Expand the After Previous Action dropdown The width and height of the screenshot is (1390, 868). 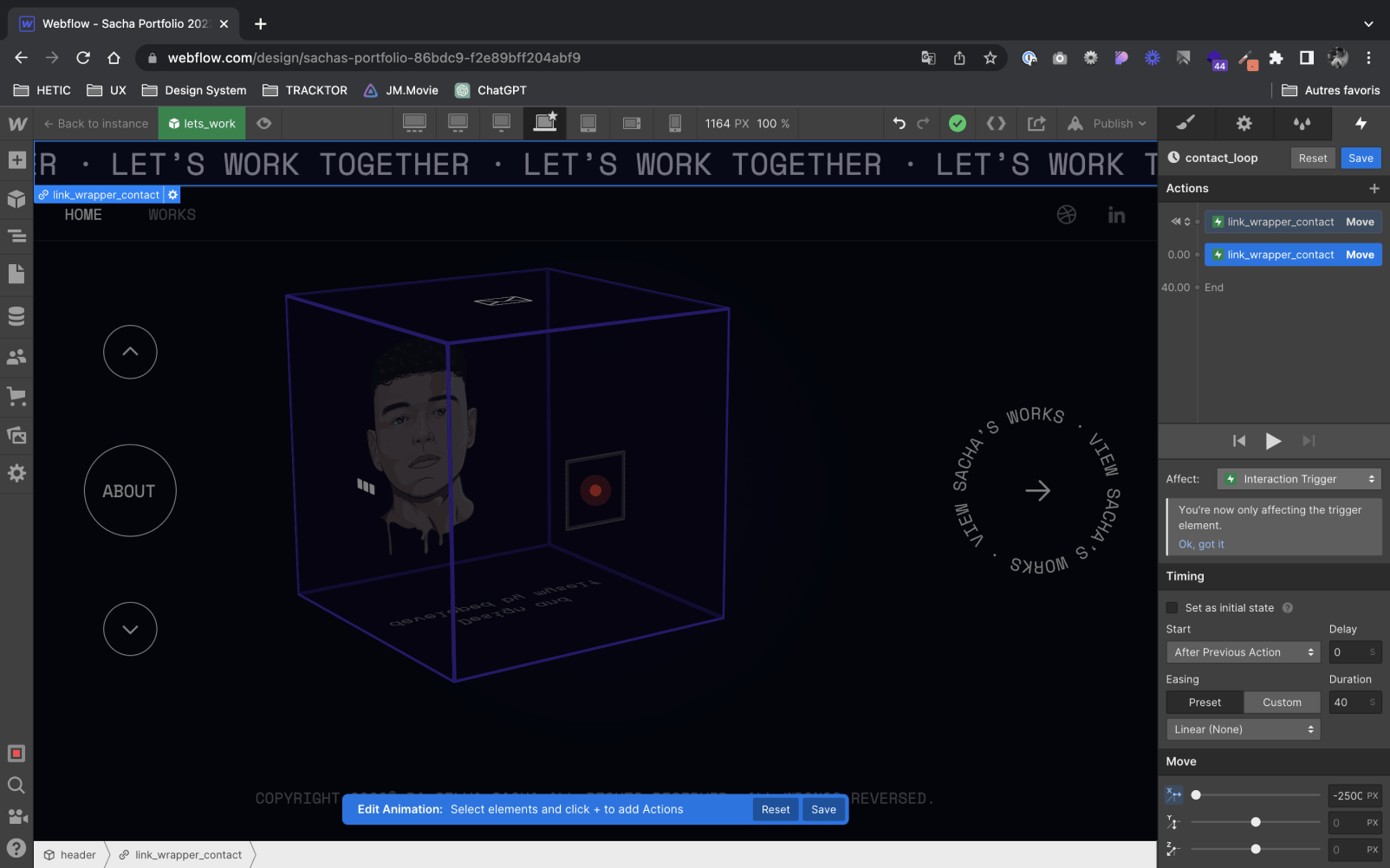coord(1243,652)
